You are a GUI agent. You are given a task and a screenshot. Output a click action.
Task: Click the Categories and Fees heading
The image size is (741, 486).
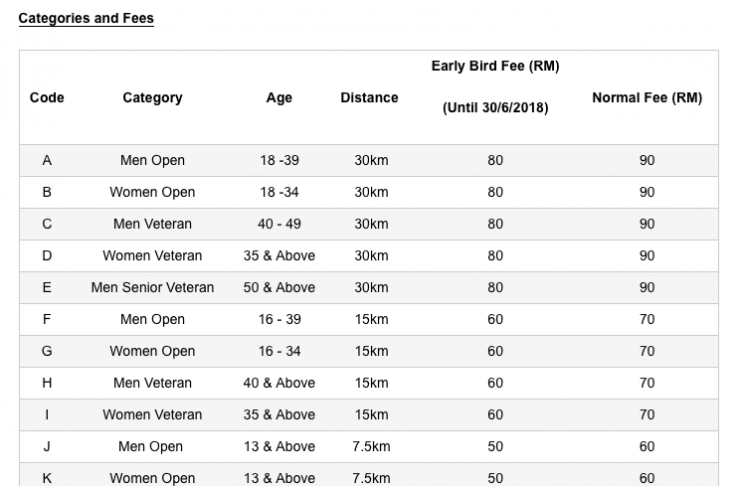(x=86, y=18)
